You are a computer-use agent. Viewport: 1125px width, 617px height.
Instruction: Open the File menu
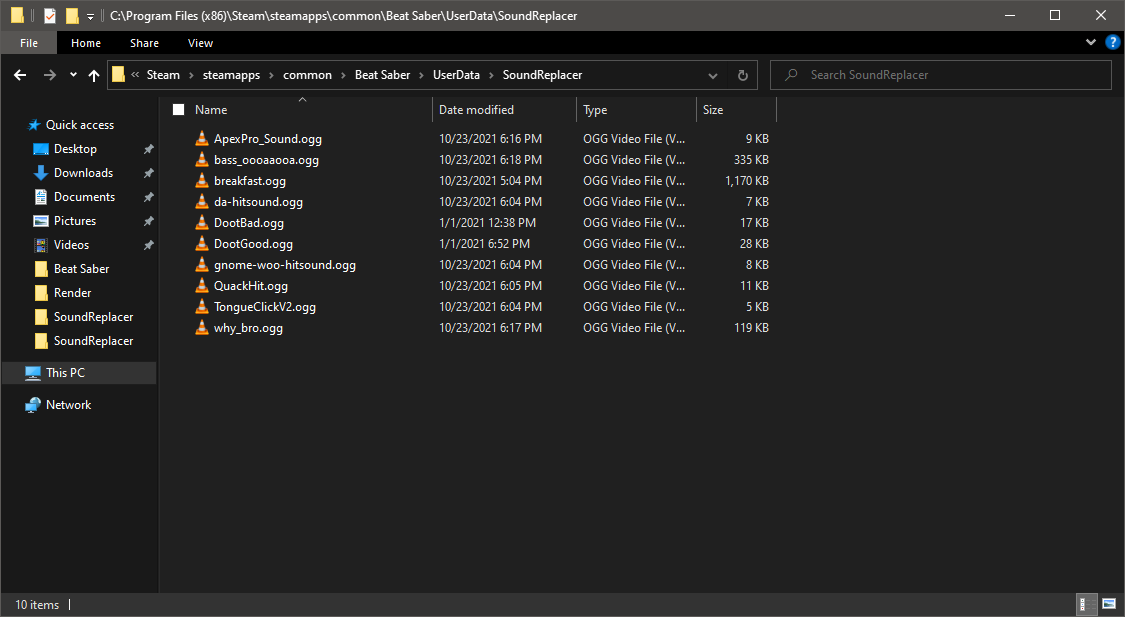[x=29, y=43]
